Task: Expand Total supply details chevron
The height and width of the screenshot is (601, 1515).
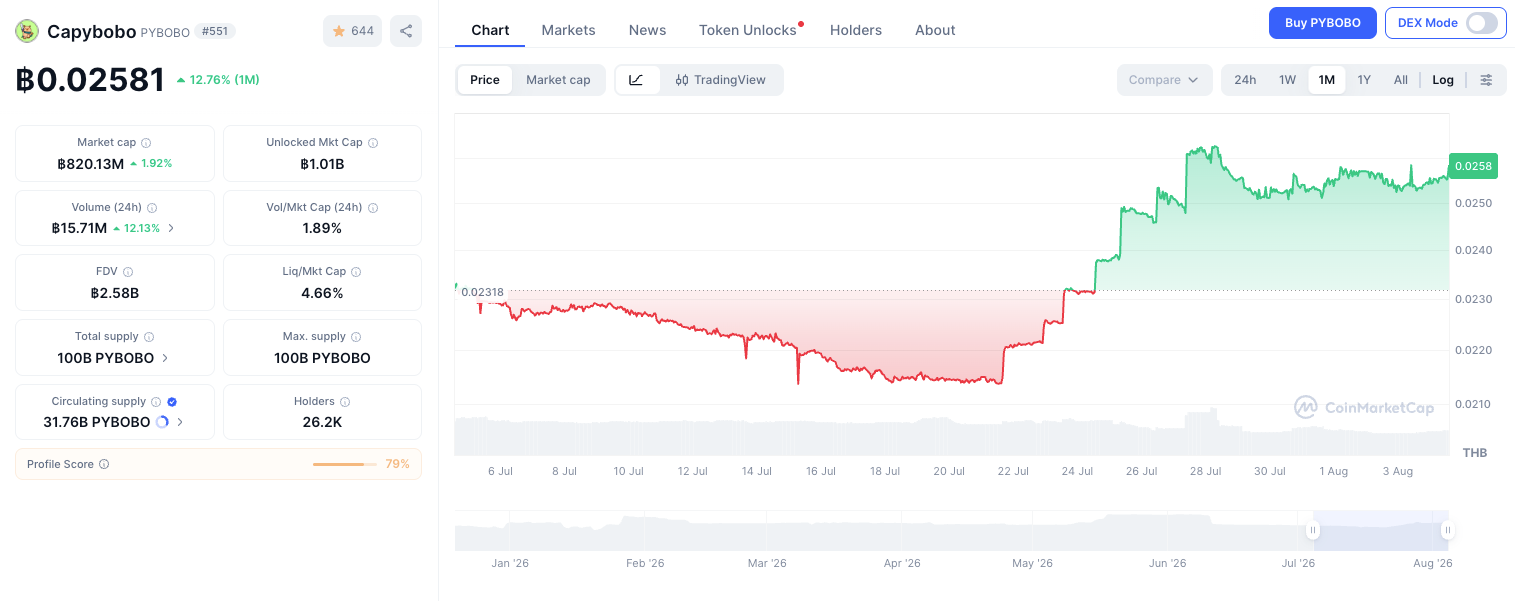Action: pyautogui.click(x=165, y=358)
